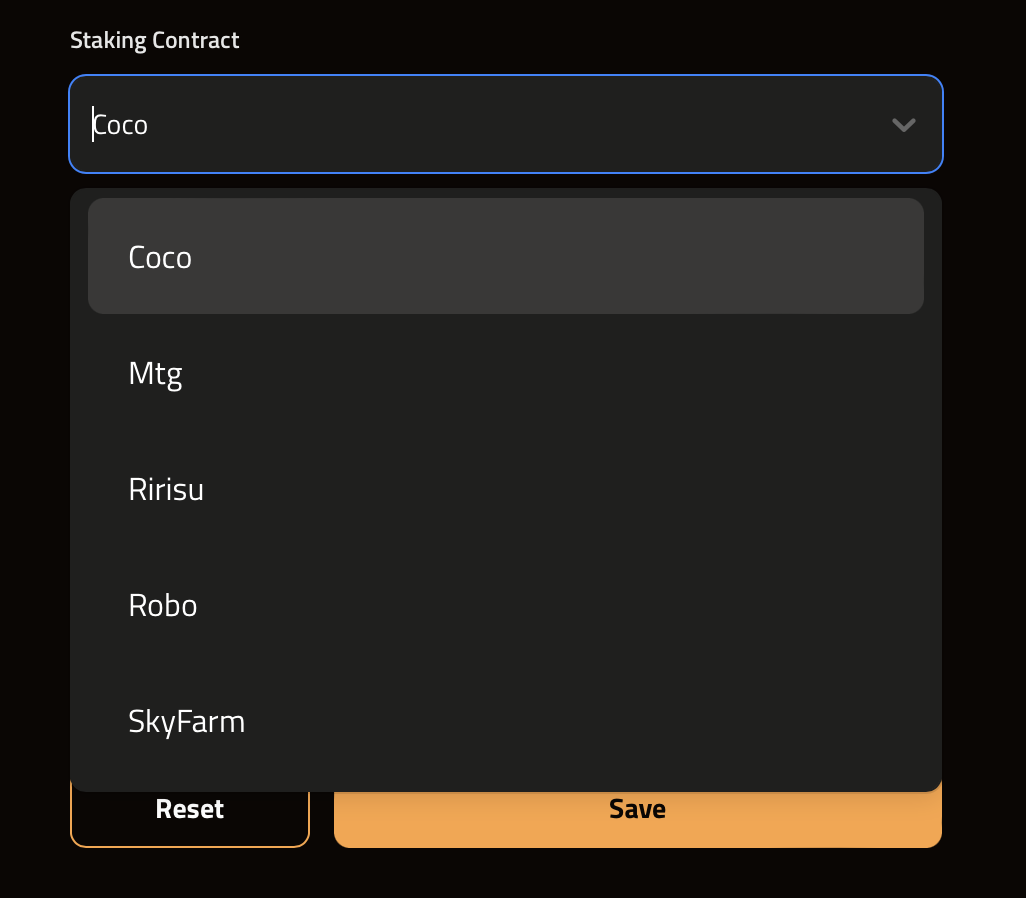Select the highlighted Coco option

point(505,257)
